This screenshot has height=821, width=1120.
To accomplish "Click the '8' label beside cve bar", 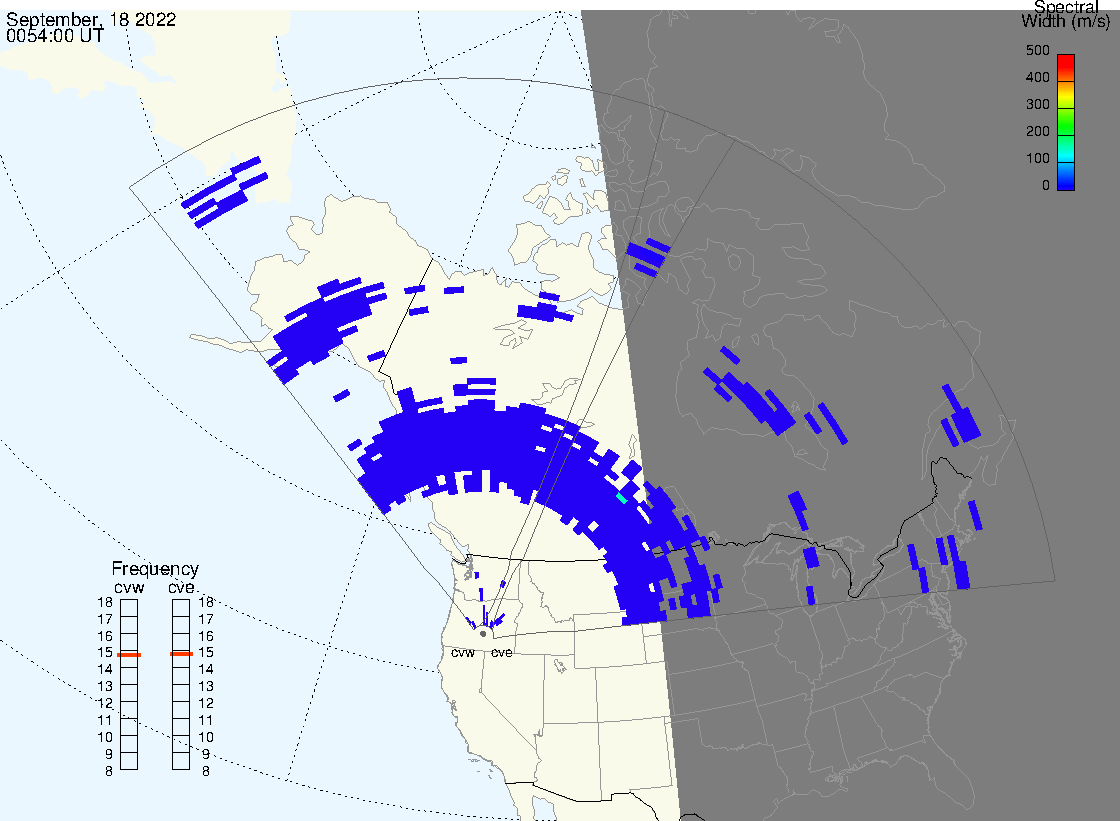I will pos(206,772).
